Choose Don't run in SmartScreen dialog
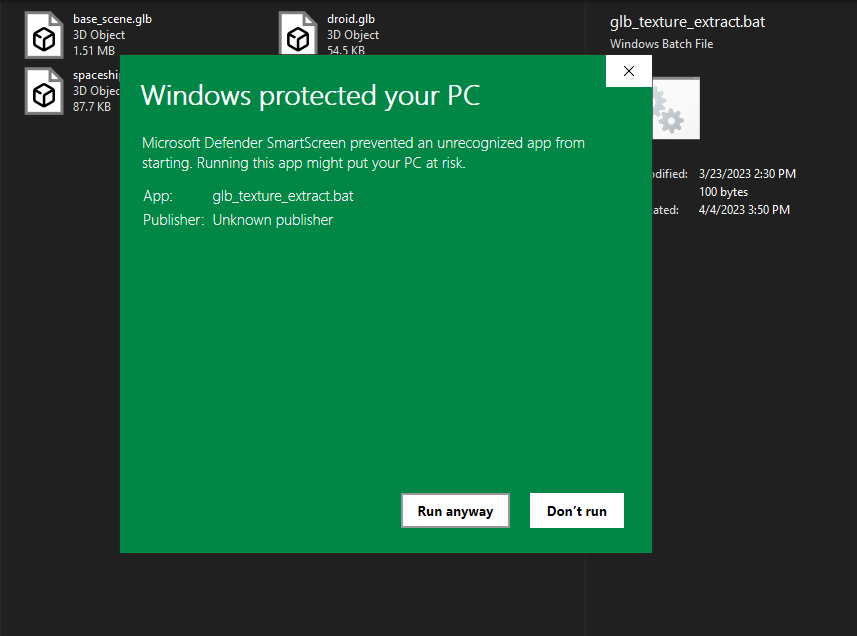Viewport: 857px width, 636px height. pos(576,511)
